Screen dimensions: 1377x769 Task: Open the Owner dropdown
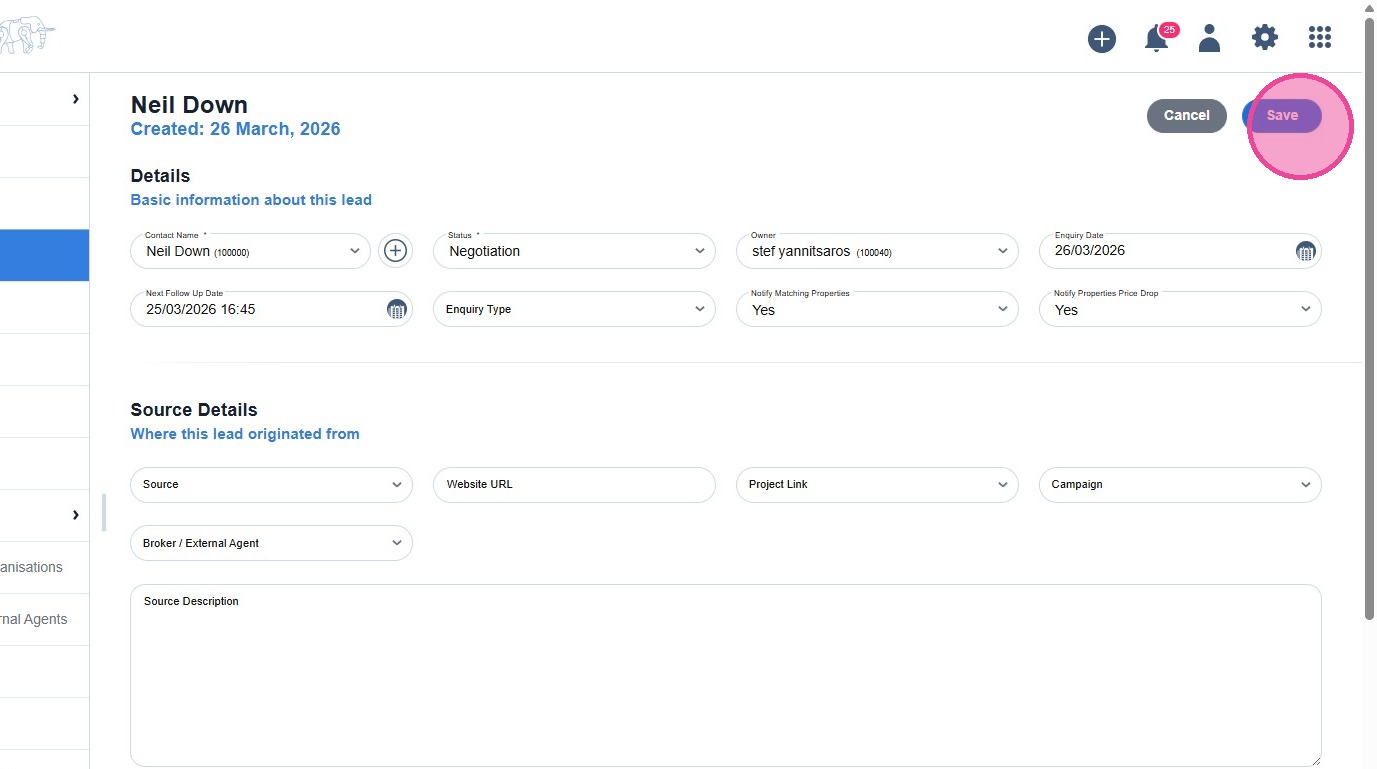(877, 251)
